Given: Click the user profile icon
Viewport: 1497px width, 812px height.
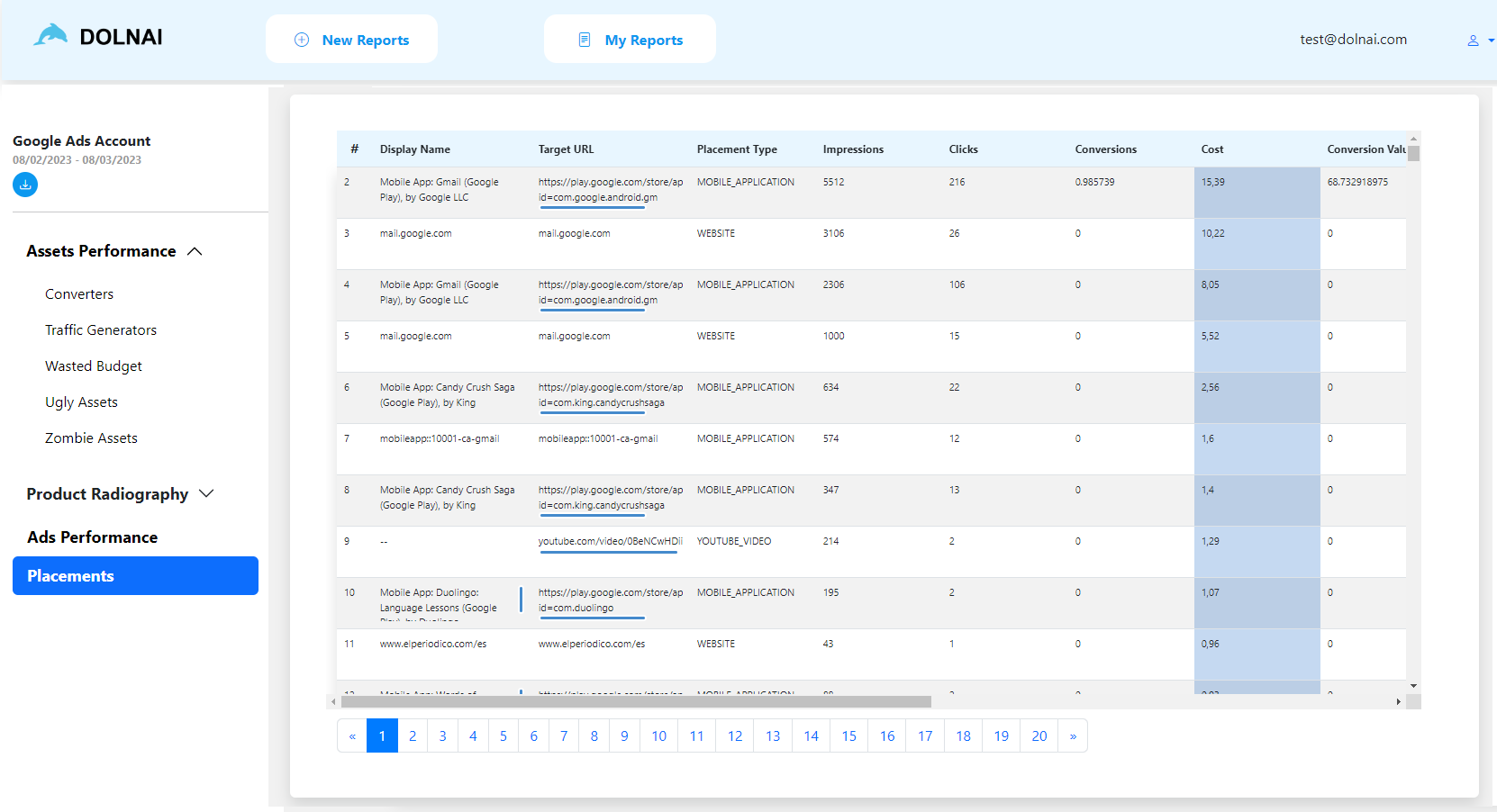Looking at the screenshot, I should 1473,41.
